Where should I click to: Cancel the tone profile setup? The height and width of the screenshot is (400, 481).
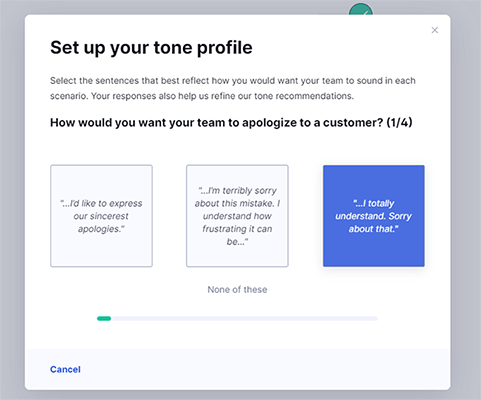point(65,369)
